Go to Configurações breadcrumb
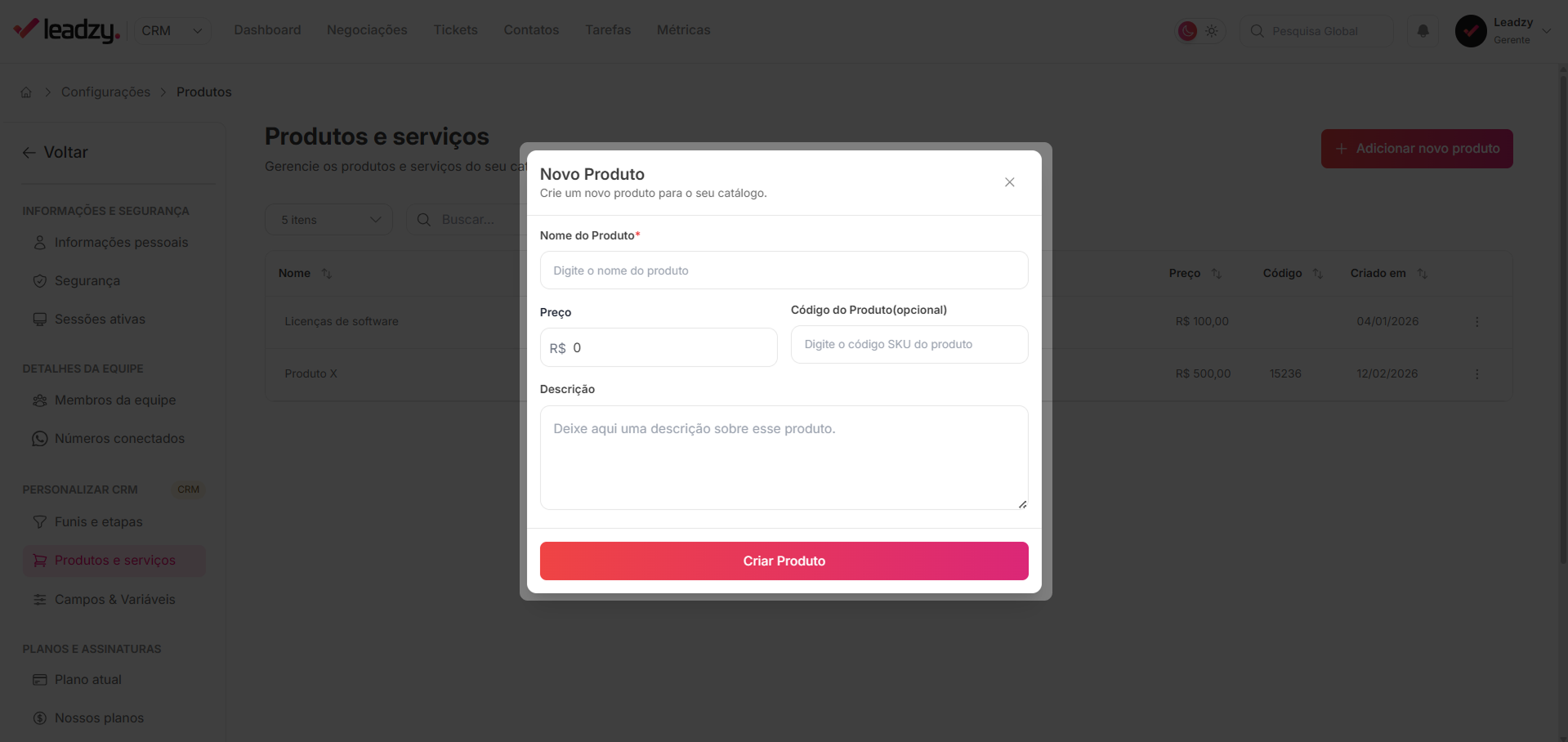This screenshot has height=742, width=1568. pos(105,92)
